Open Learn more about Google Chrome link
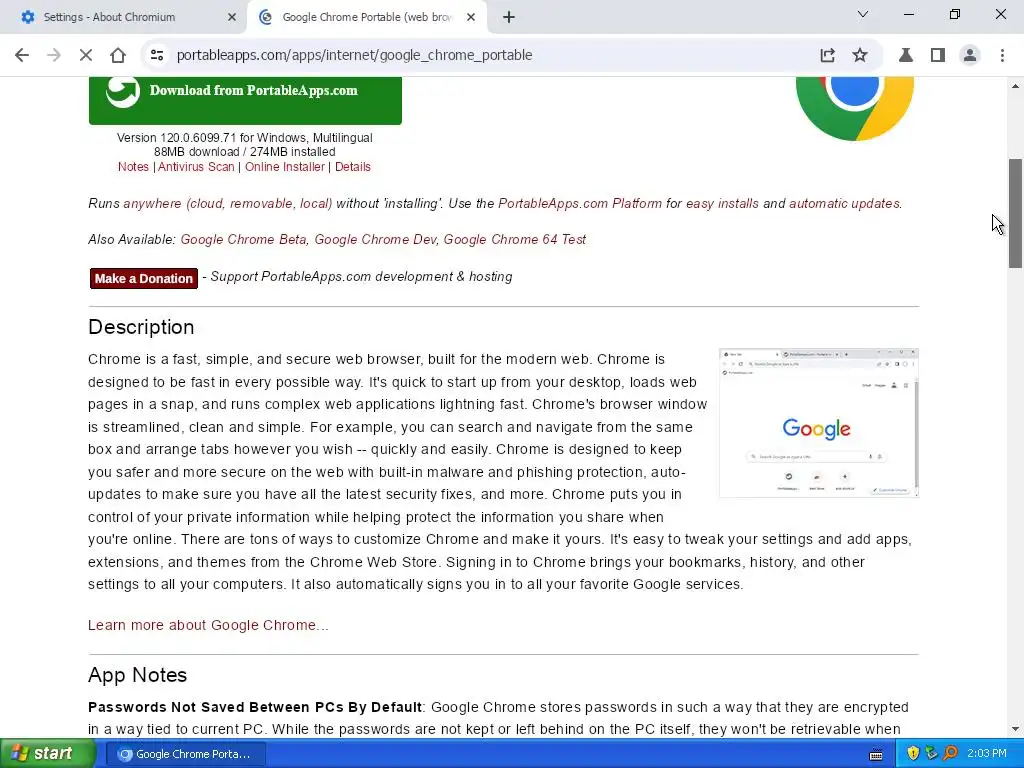Image resolution: width=1024 pixels, height=768 pixels. (208, 626)
